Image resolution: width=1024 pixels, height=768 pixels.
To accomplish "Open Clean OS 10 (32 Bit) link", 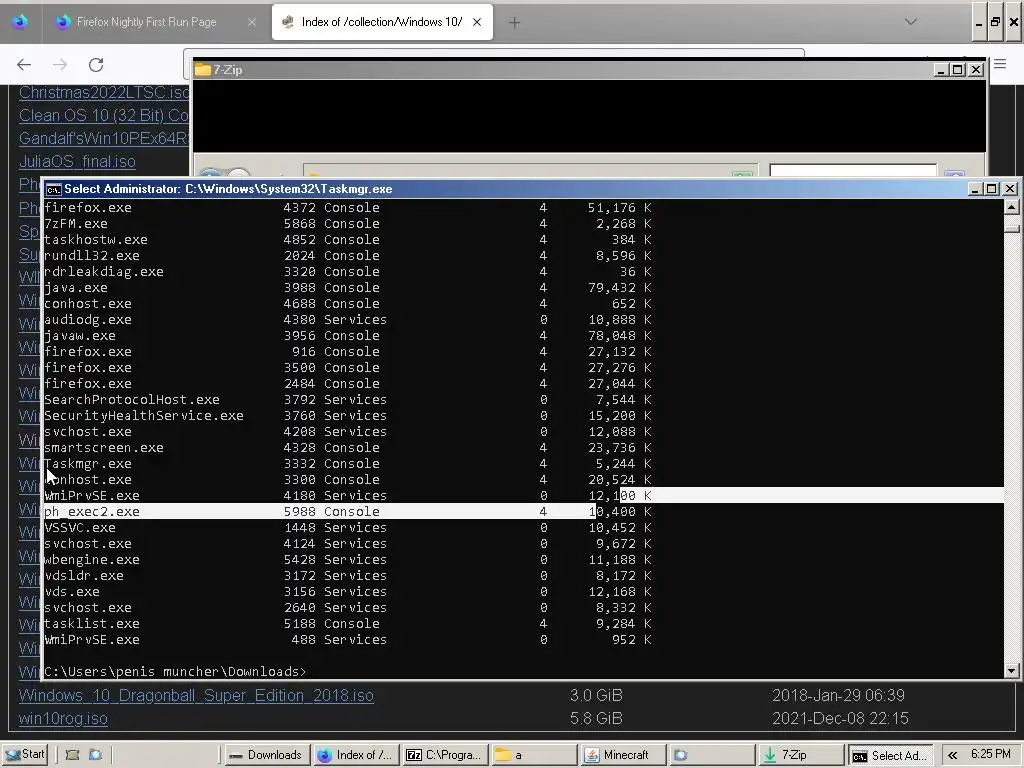I will coord(104,116).
